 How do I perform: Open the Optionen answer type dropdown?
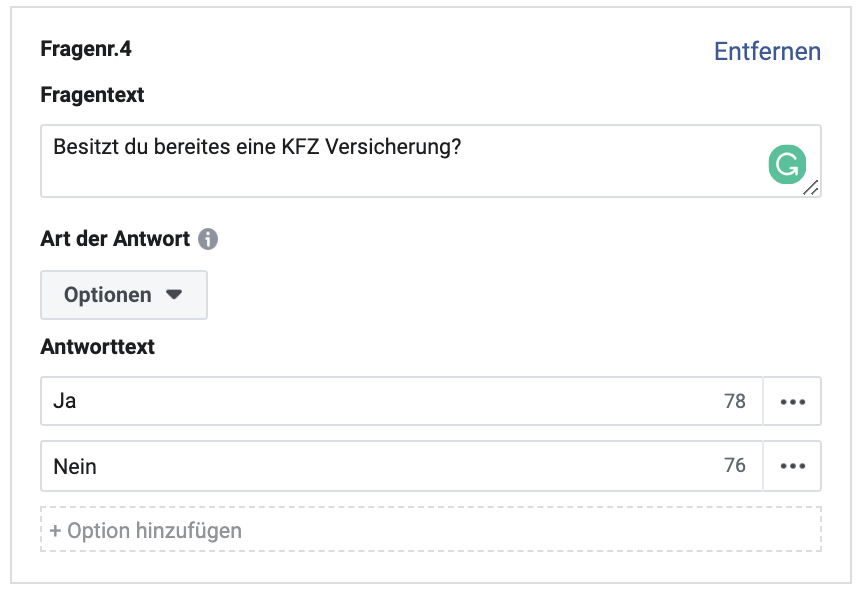124,295
